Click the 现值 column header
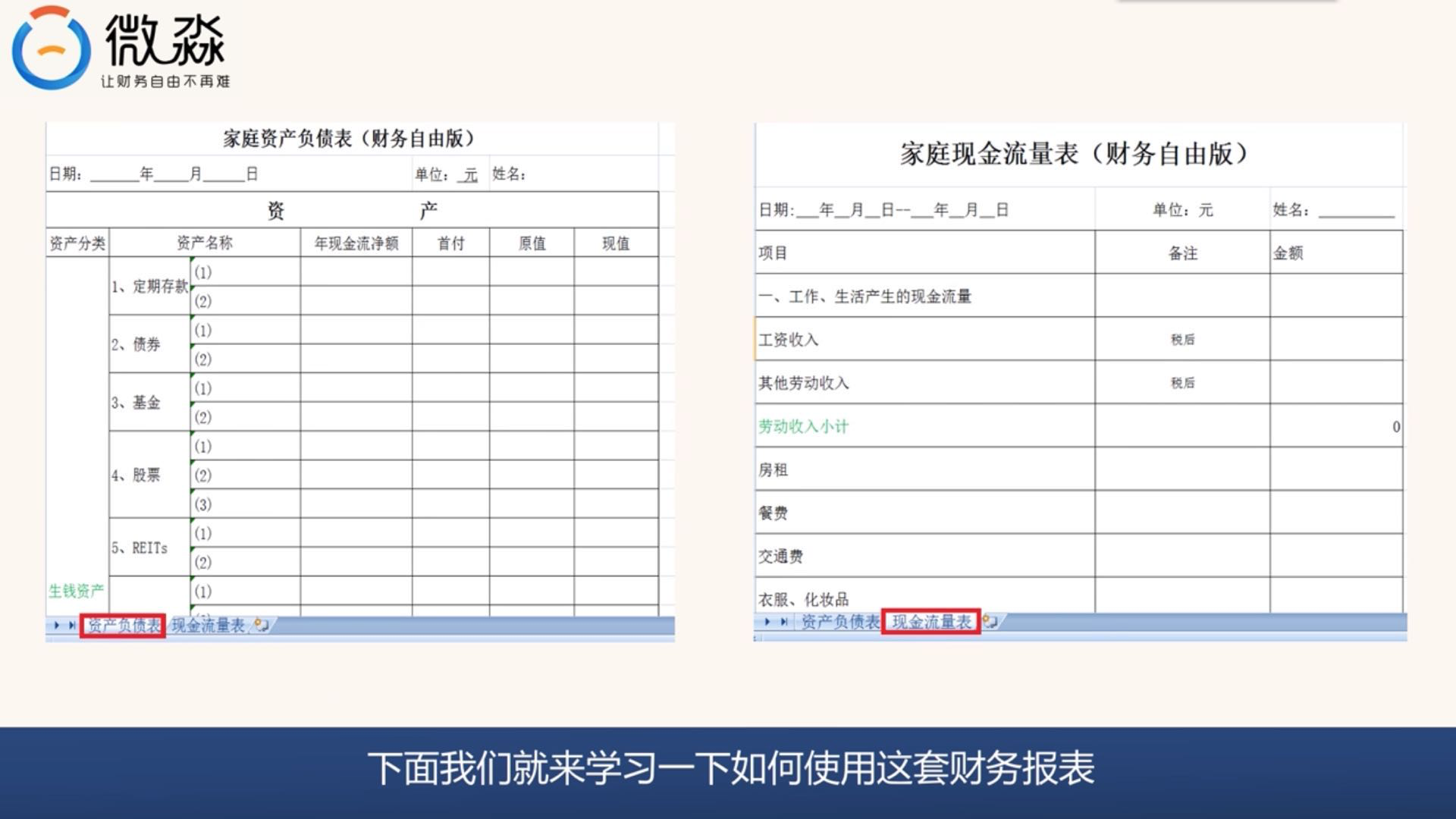The image size is (1456, 819). (x=615, y=243)
